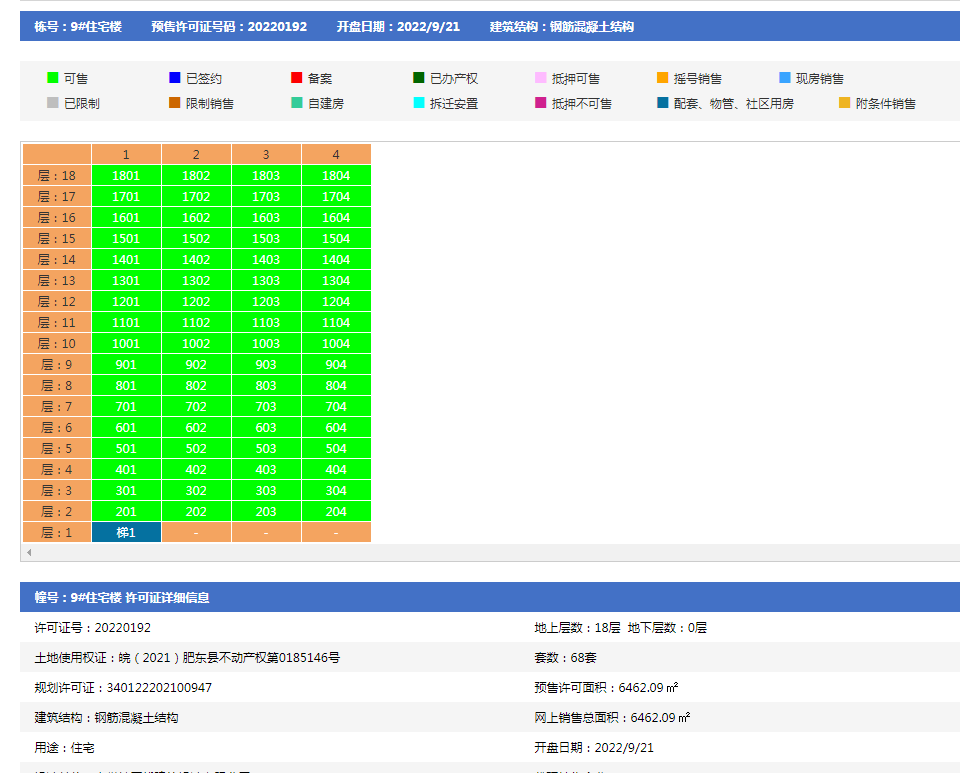Open unit 403
This screenshot has height=773, width=960.
pos(266,469)
